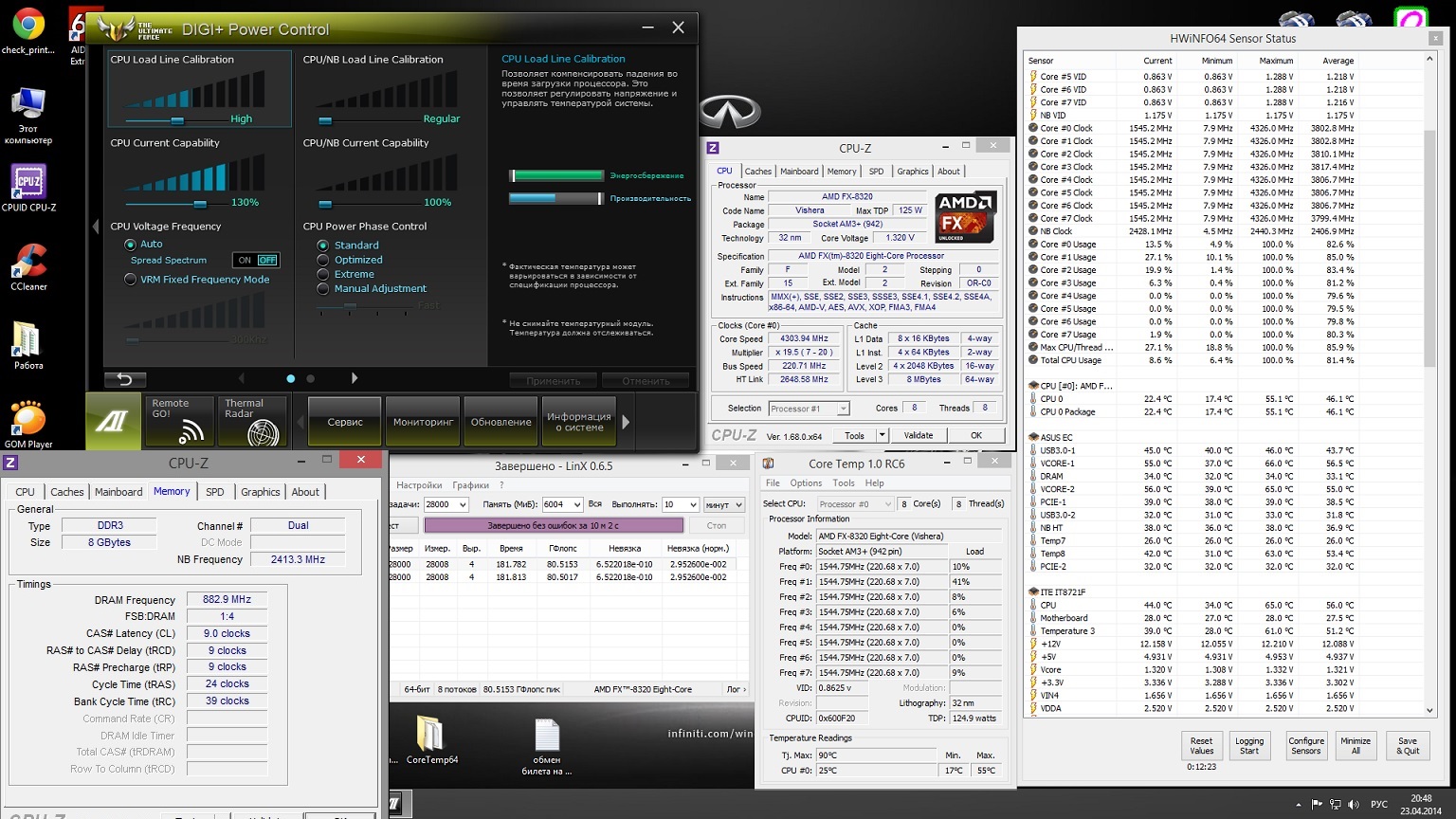
Task: Open Google Chrome desktop shortcut
Action: click(x=27, y=31)
